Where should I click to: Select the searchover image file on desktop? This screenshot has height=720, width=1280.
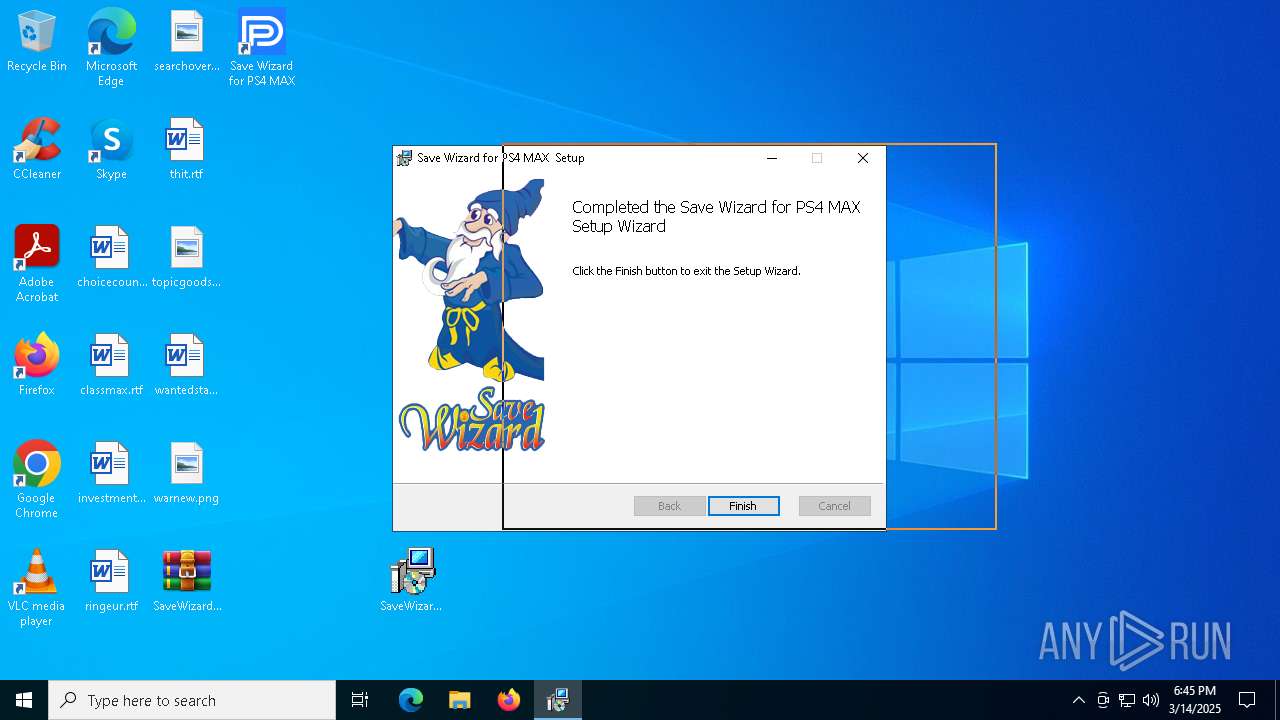pos(186,42)
